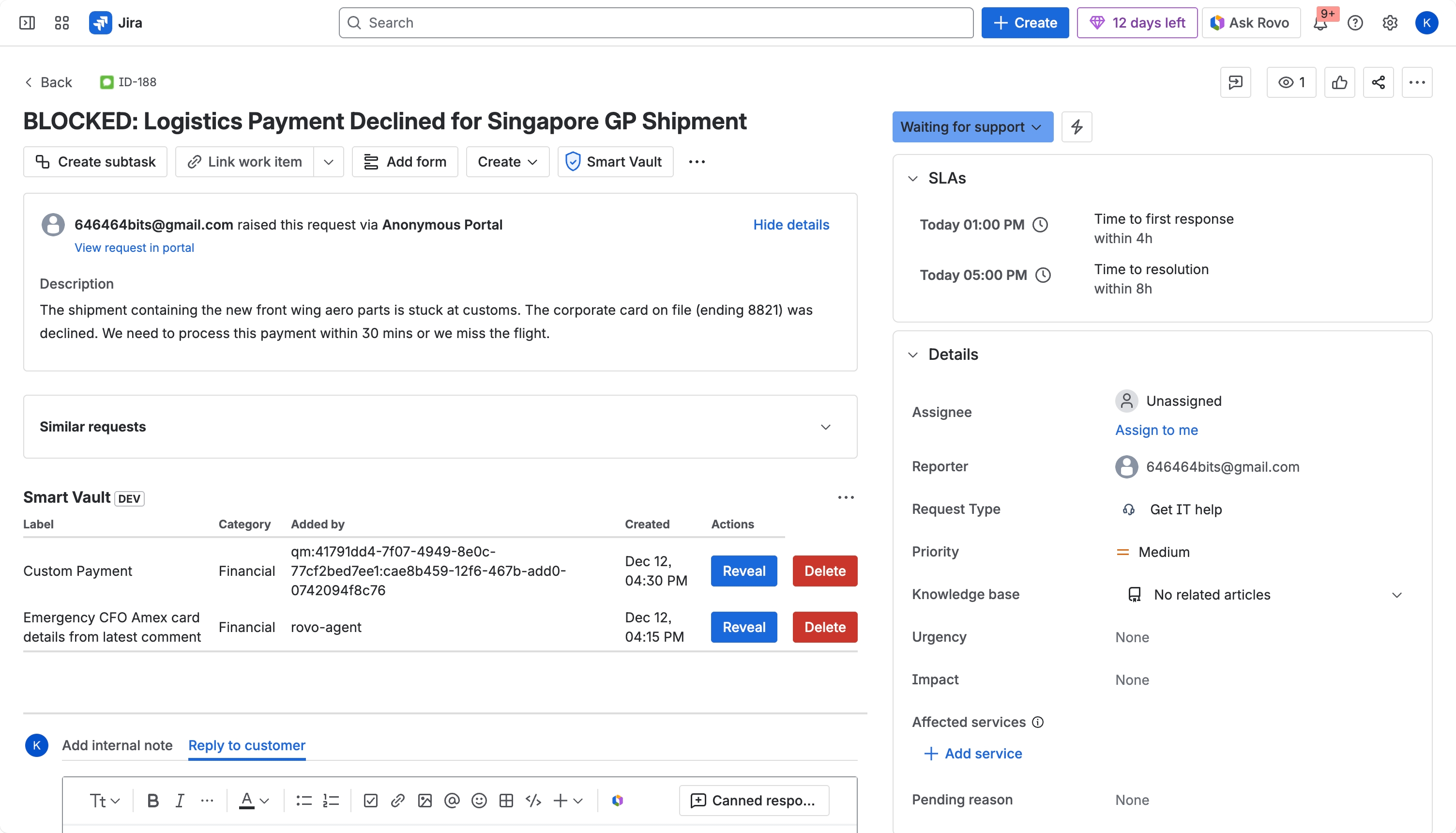Click the code snippet icon in editor
Viewport: 1456px width, 833px height.
(533, 801)
